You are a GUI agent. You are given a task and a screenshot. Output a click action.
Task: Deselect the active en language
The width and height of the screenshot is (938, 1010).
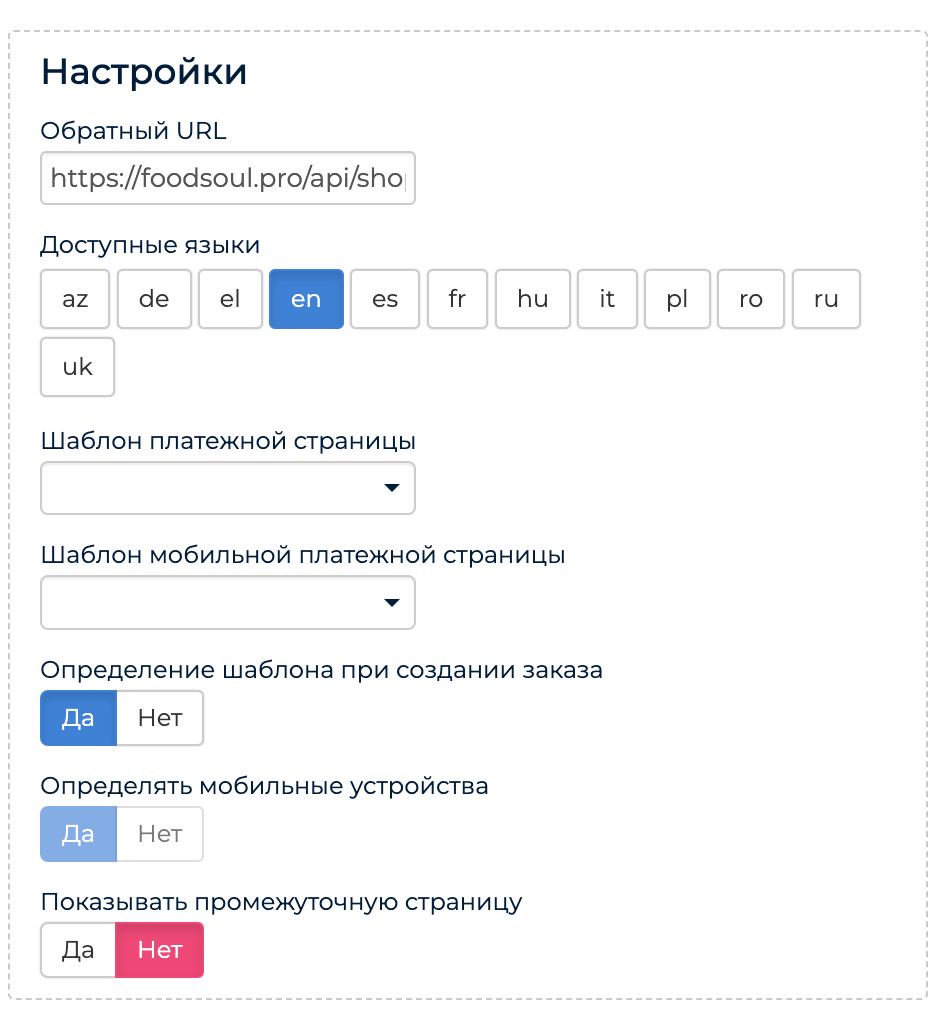click(x=306, y=299)
